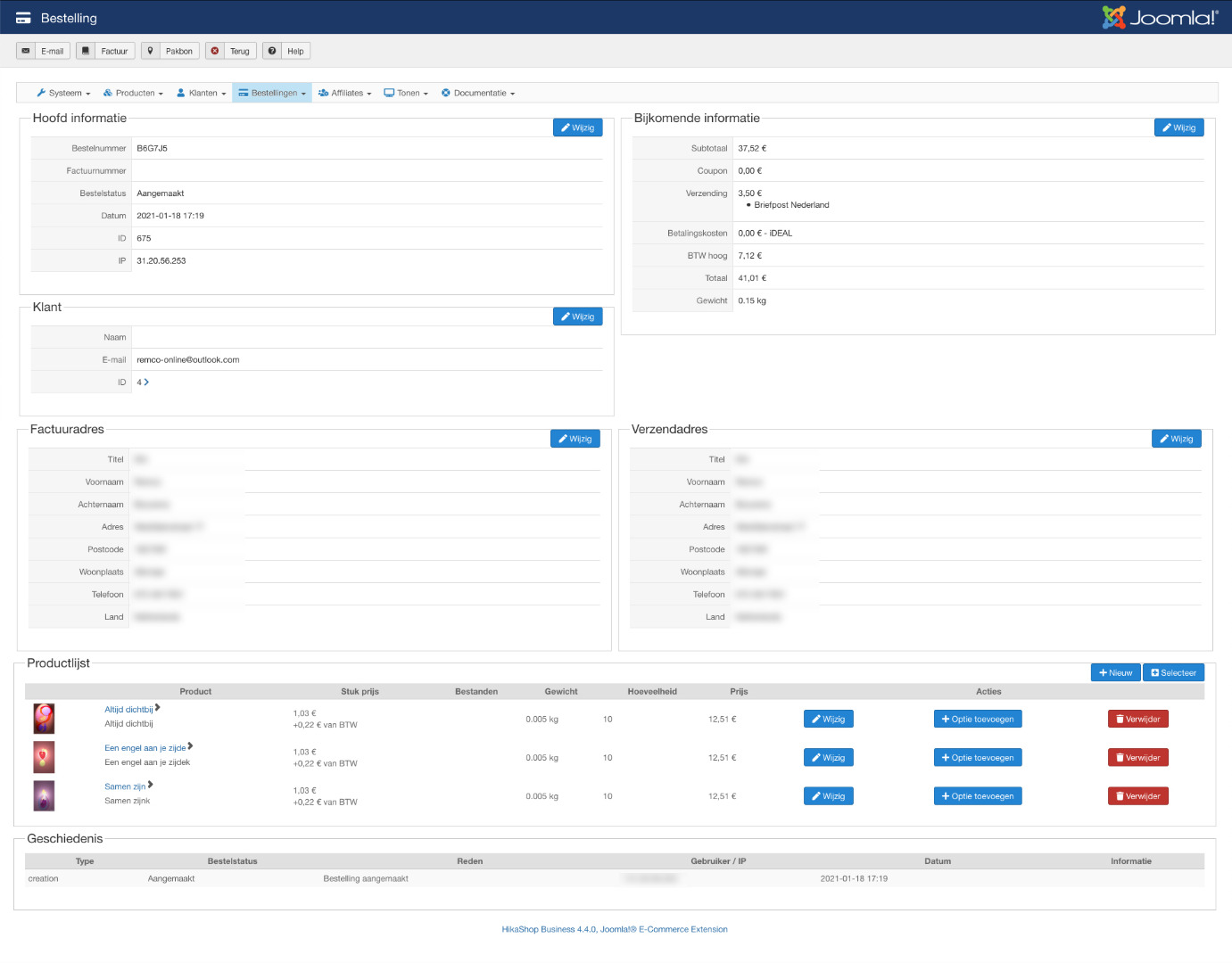
Task: Expand the Klanten dropdown menu
Action: [x=202, y=93]
